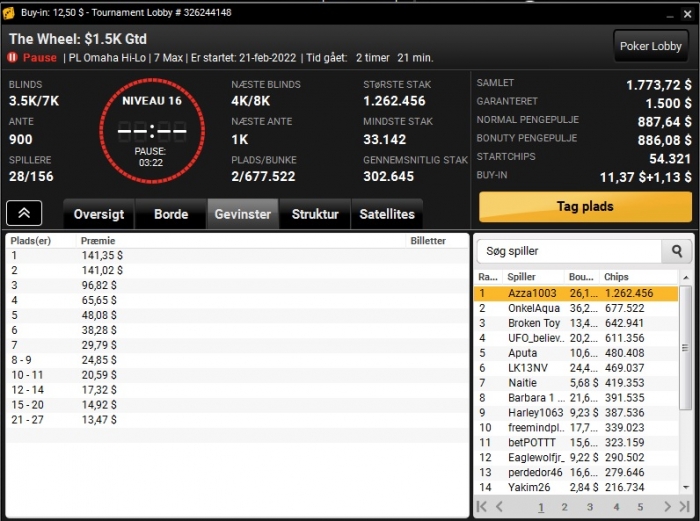Image resolution: width=700 pixels, height=521 pixels.
Task: Open the Borde tab
Action: (171, 214)
